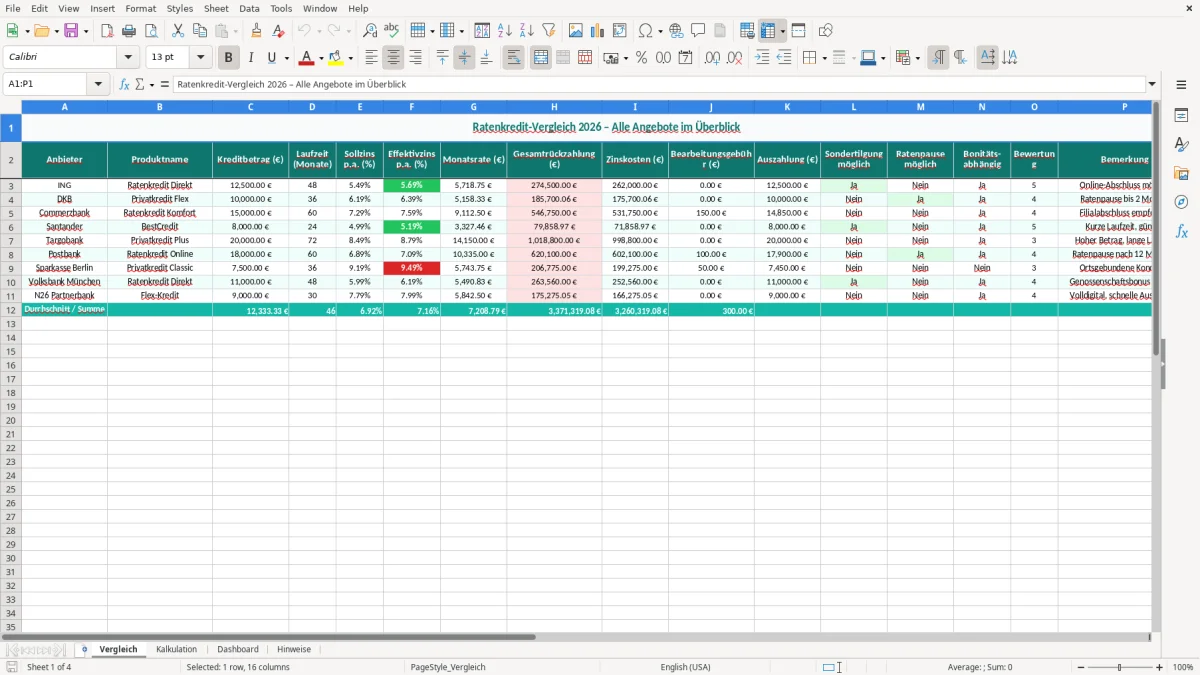Open sidebar Properties panel icon
This screenshot has height=675, width=1200.
(x=1181, y=115)
